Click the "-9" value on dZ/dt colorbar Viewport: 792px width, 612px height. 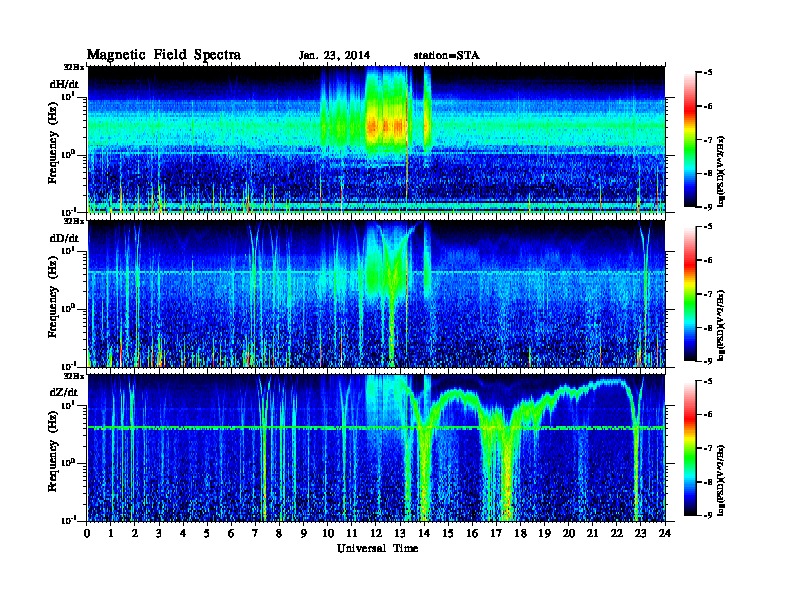[708, 515]
